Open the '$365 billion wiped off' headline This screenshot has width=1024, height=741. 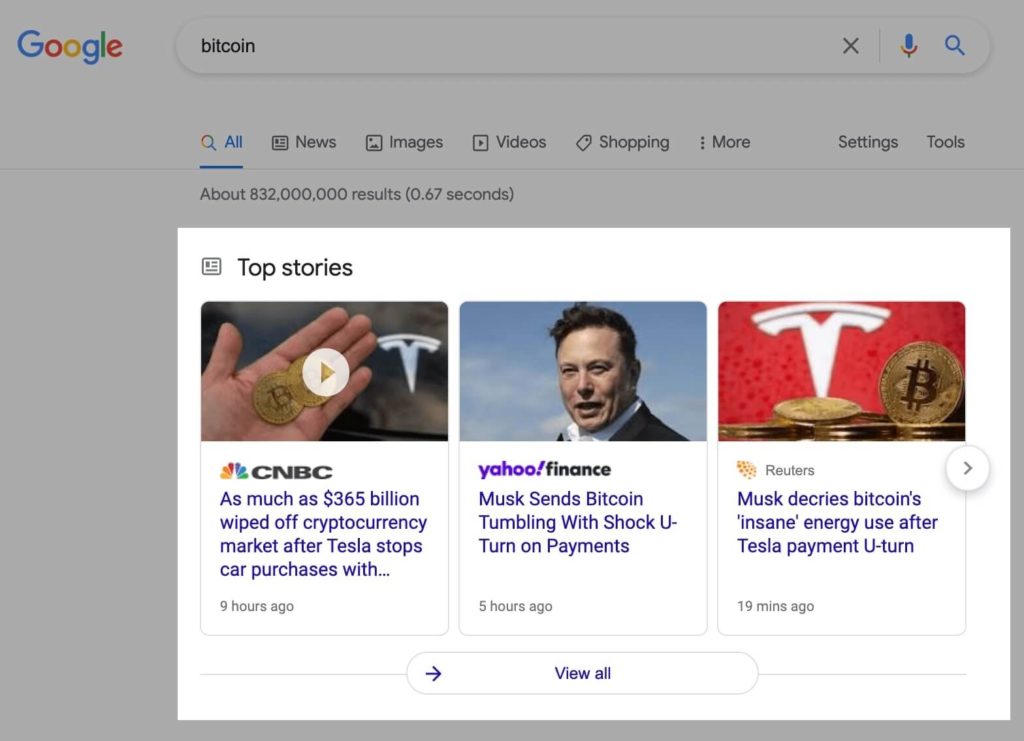tap(323, 534)
